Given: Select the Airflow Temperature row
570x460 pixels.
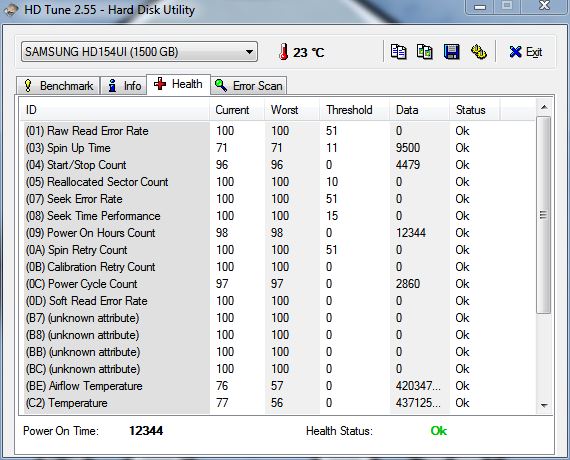Looking at the screenshot, I should point(278,386).
